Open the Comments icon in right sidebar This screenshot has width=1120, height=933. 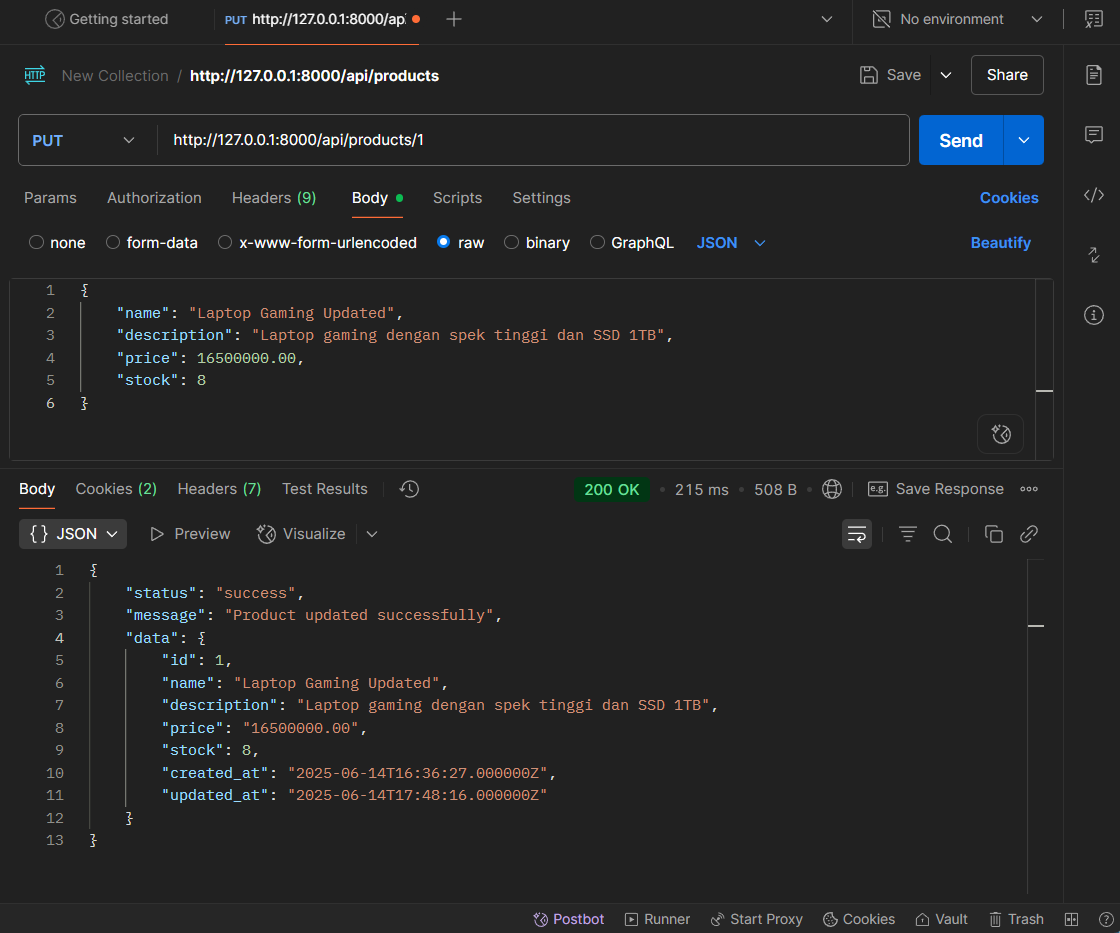(1094, 135)
